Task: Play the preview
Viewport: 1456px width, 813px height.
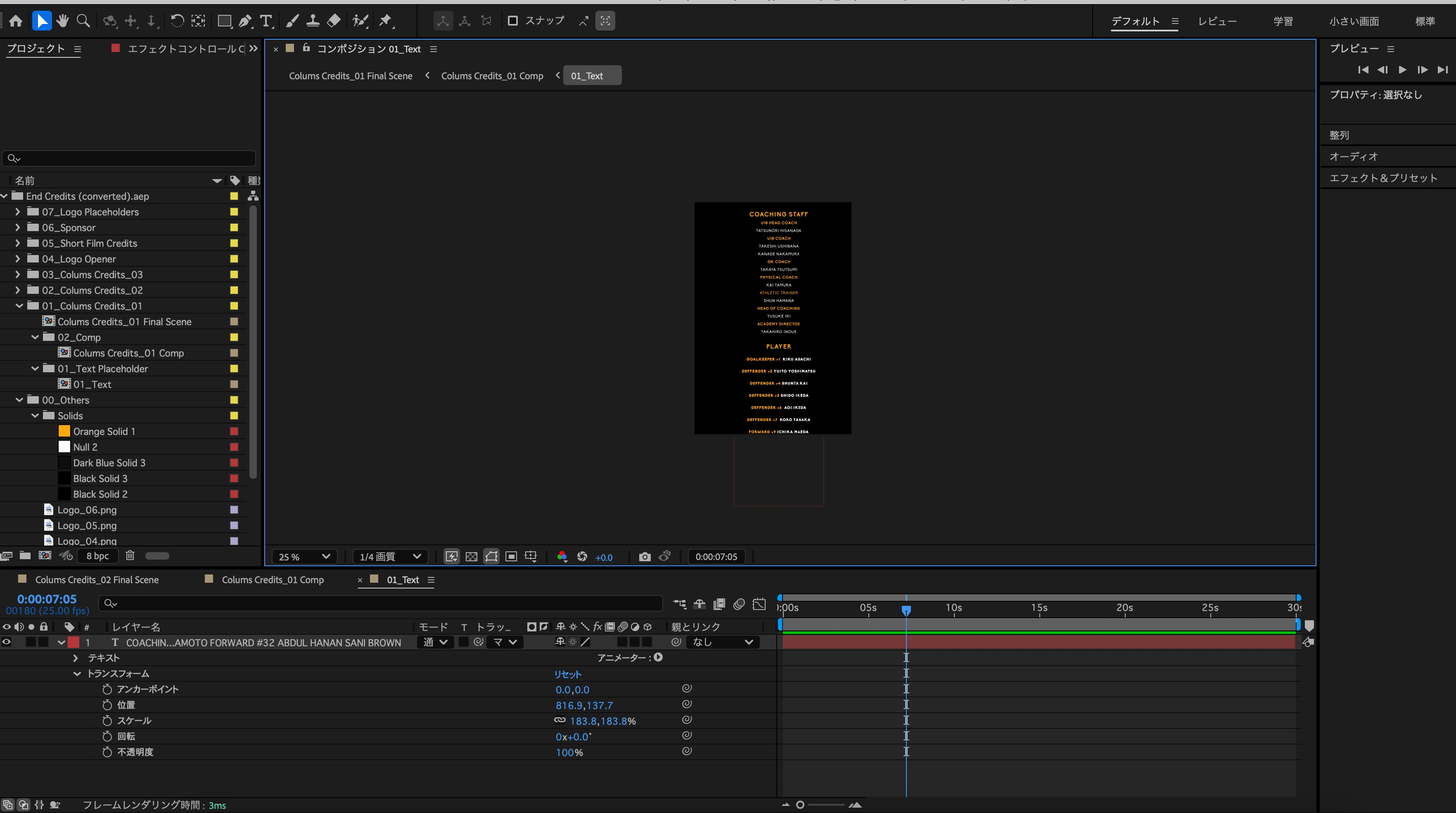Action: (x=1402, y=69)
